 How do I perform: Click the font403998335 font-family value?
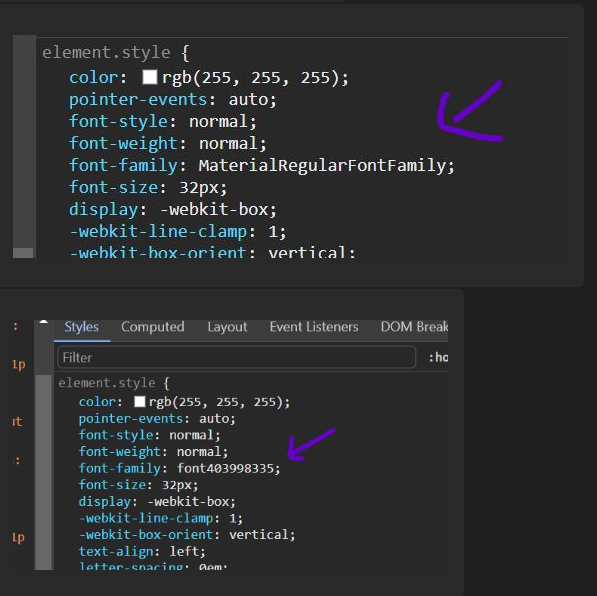point(225,468)
